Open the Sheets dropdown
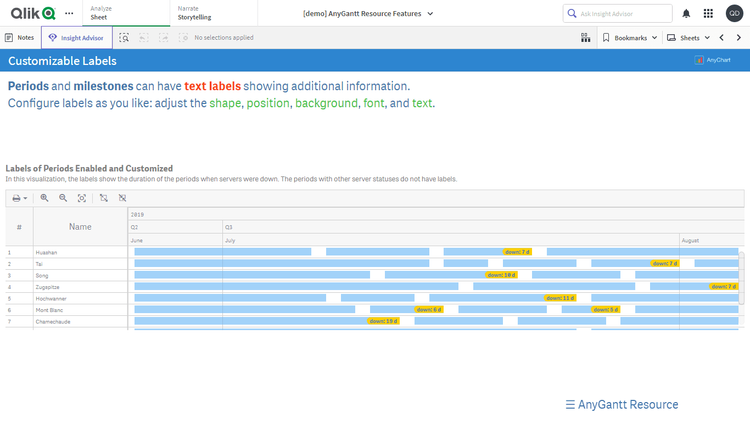The width and height of the screenshot is (750, 422). pyautogui.click(x=688, y=37)
